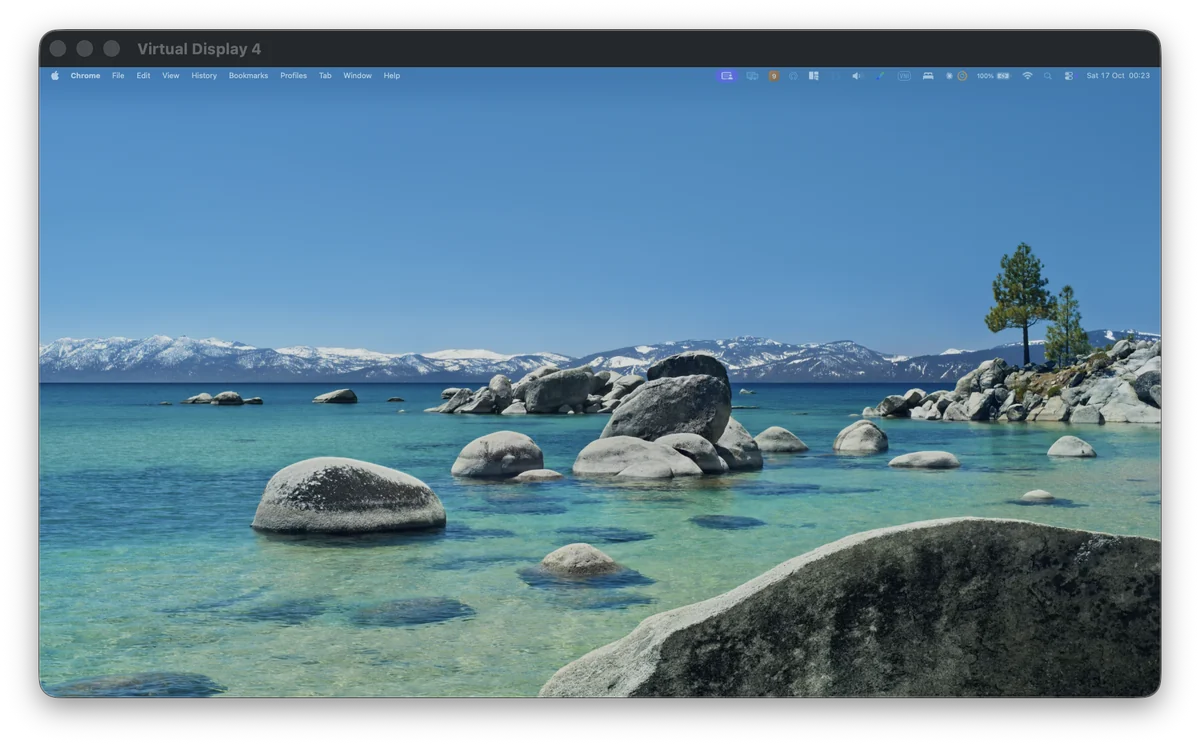This screenshot has height=746, width=1200.
Task: Open Spotlight search magnifier icon
Action: (x=1047, y=76)
